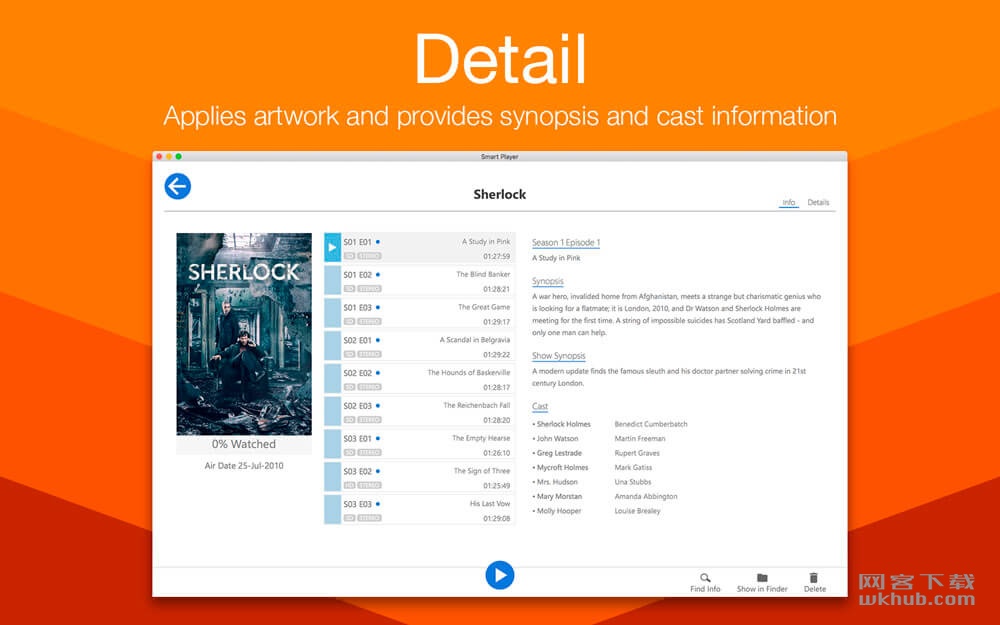Select episode S03 E03 His Last Vow
The width and height of the screenshot is (1000, 625).
[419, 510]
